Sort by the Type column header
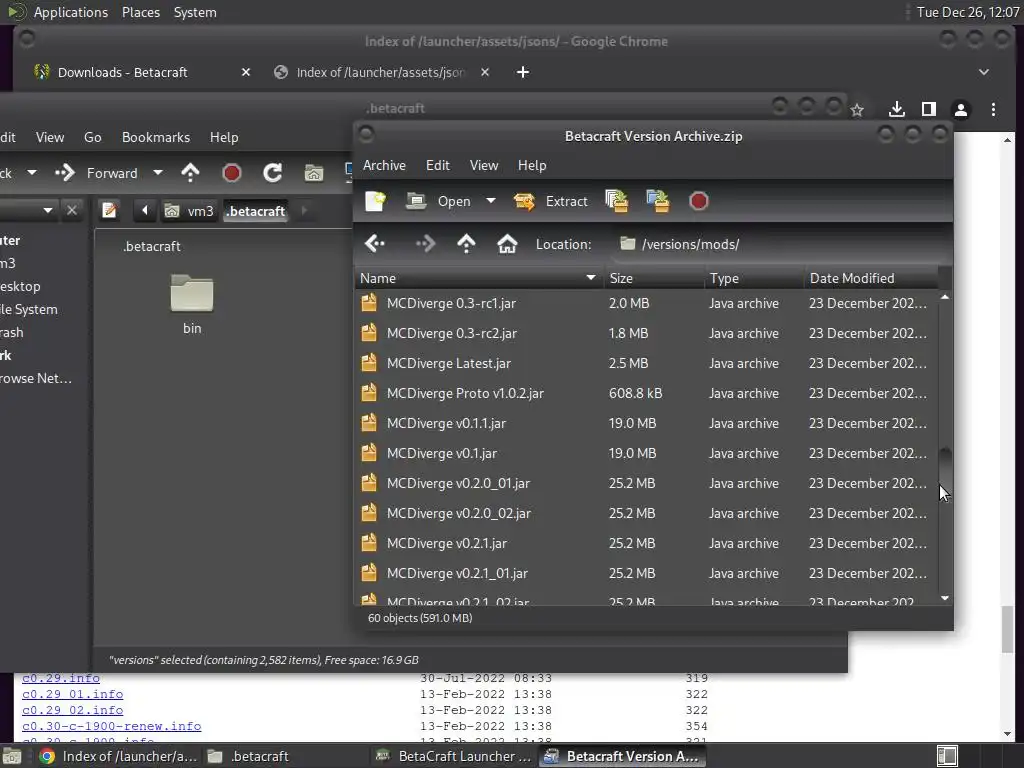 coord(754,278)
